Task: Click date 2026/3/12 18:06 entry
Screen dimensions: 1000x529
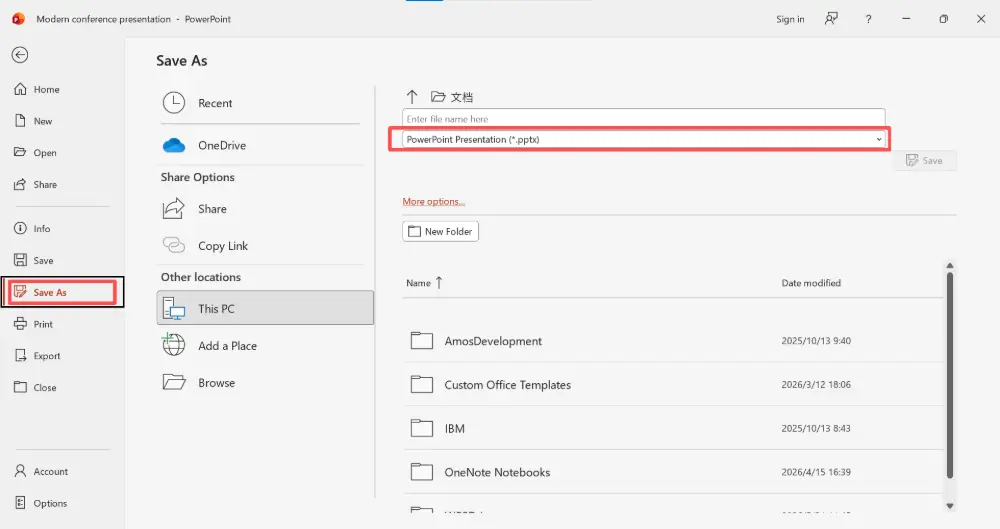Action: 816,385
